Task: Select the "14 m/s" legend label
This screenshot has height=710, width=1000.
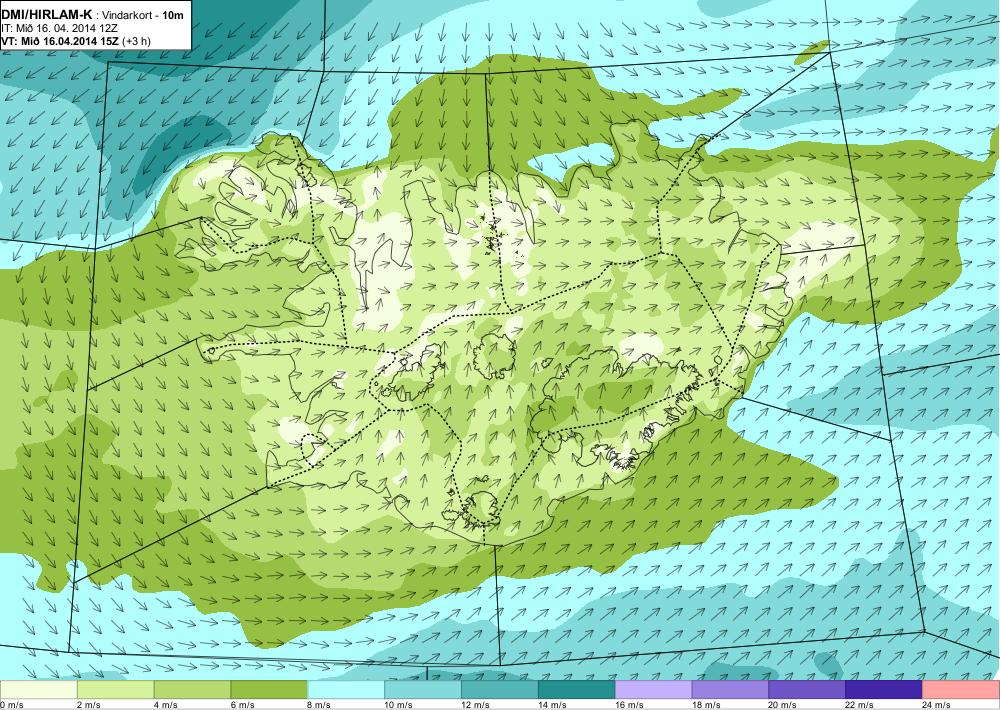Action: click(x=552, y=705)
